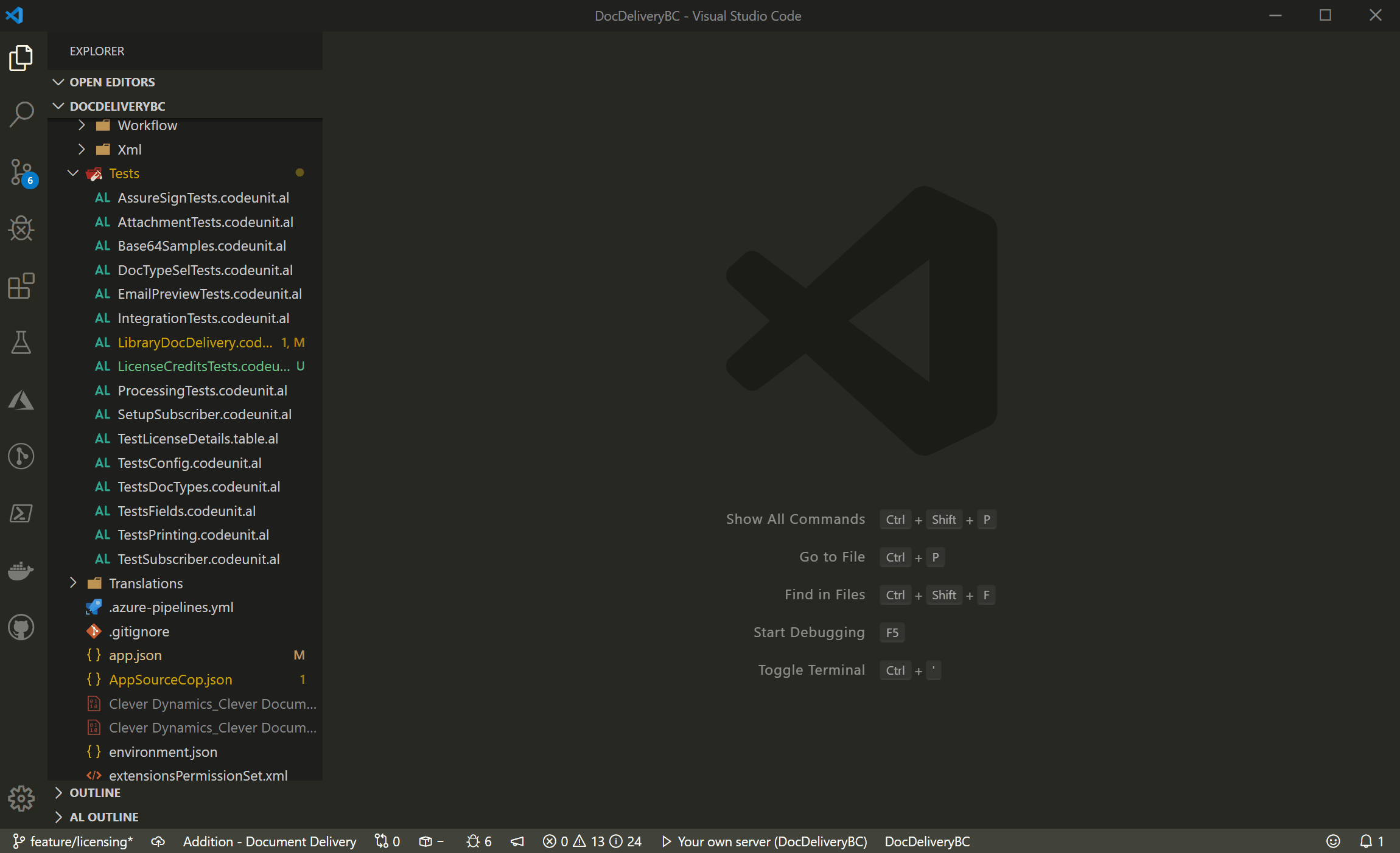Start debugging on Your own server
The height and width of the screenshot is (853, 1400).
(765, 841)
